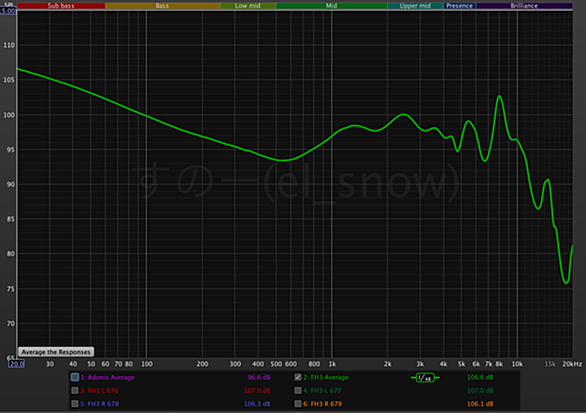This screenshot has height=413, width=586.
Task: Enable the Adonis Average trace checkbox
Action: click(x=75, y=377)
